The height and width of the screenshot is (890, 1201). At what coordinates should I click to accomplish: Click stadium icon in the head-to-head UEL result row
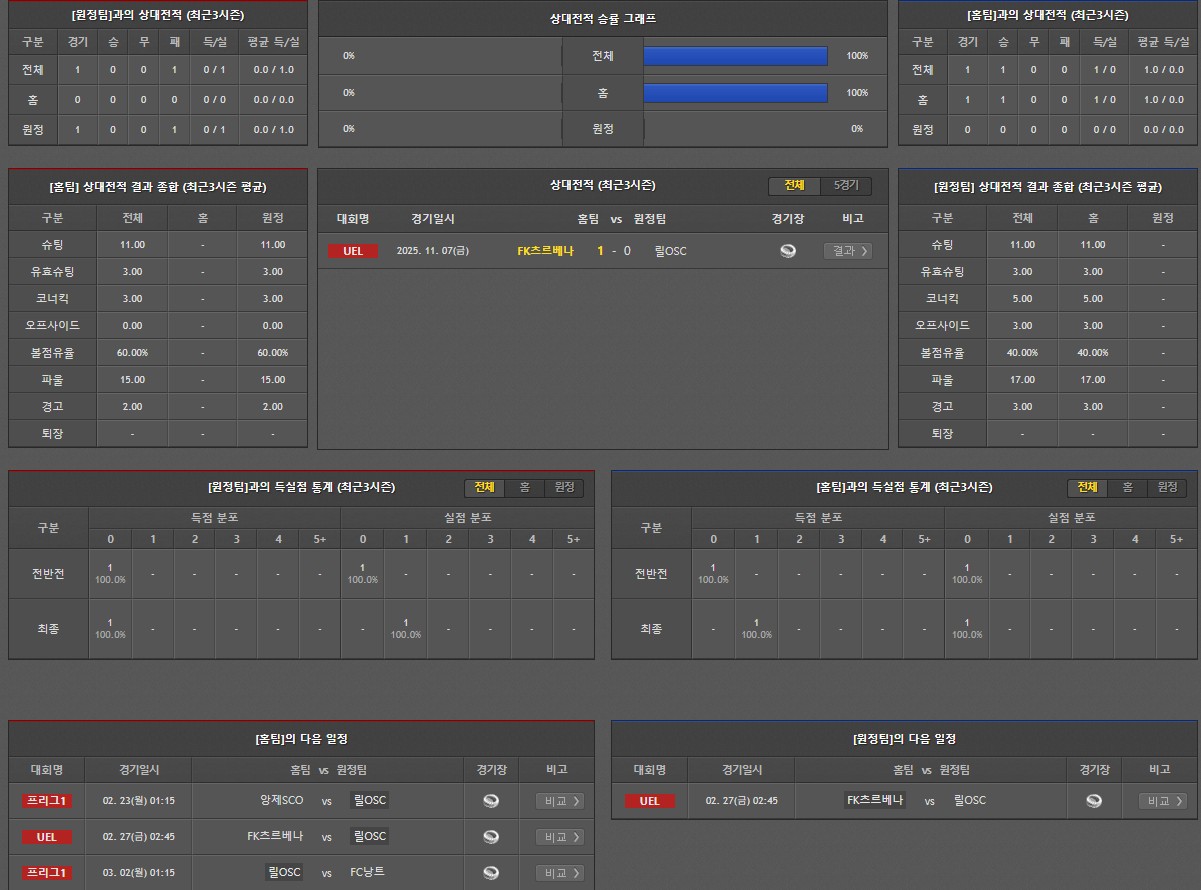click(x=788, y=251)
